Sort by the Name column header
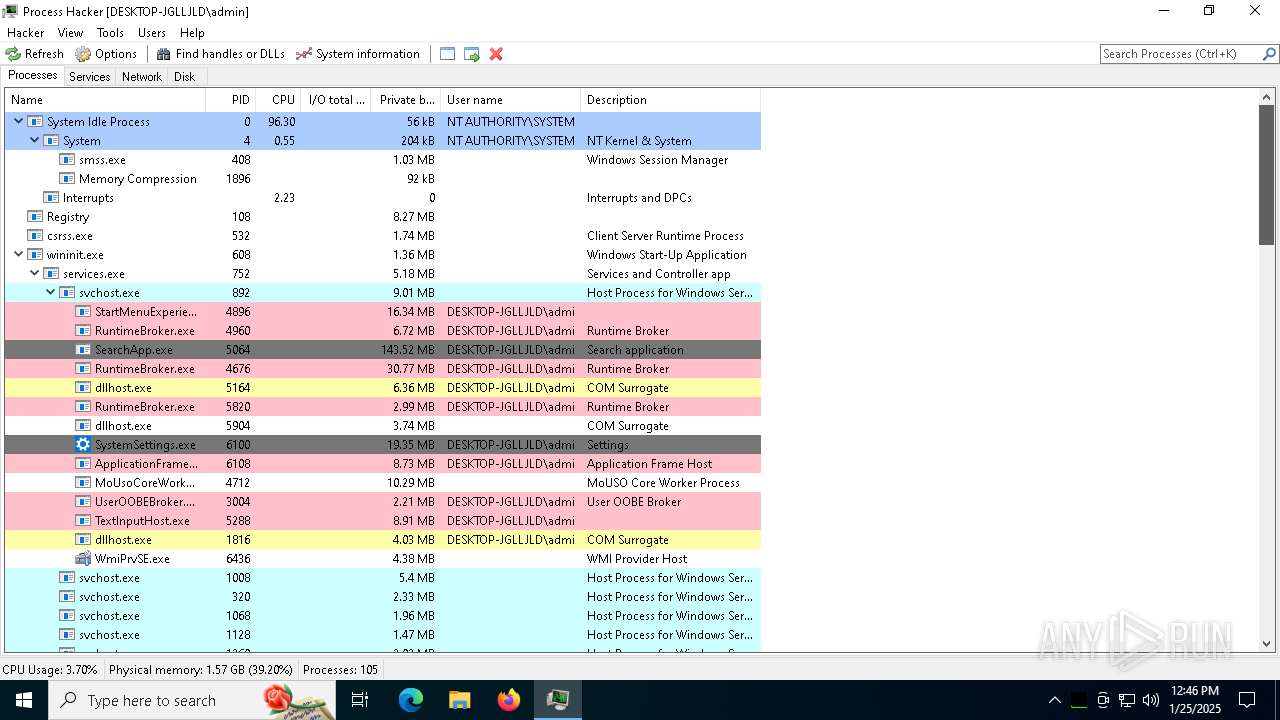 point(105,100)
